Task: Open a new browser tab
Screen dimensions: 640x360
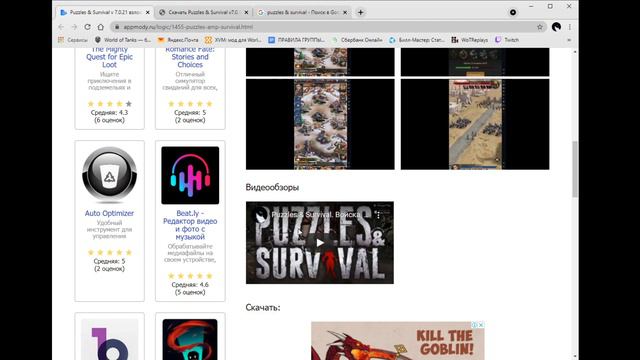Action: (x=360, y=13)
